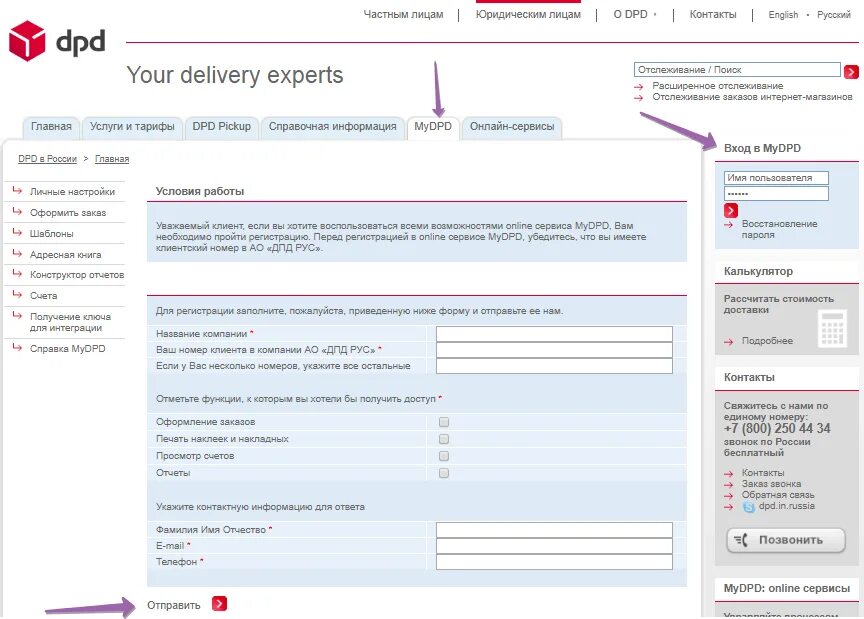Focus the password field in MyDPD login
Image resolution: width=864 pixels, height=619 pixels.
tap(776, 193)
